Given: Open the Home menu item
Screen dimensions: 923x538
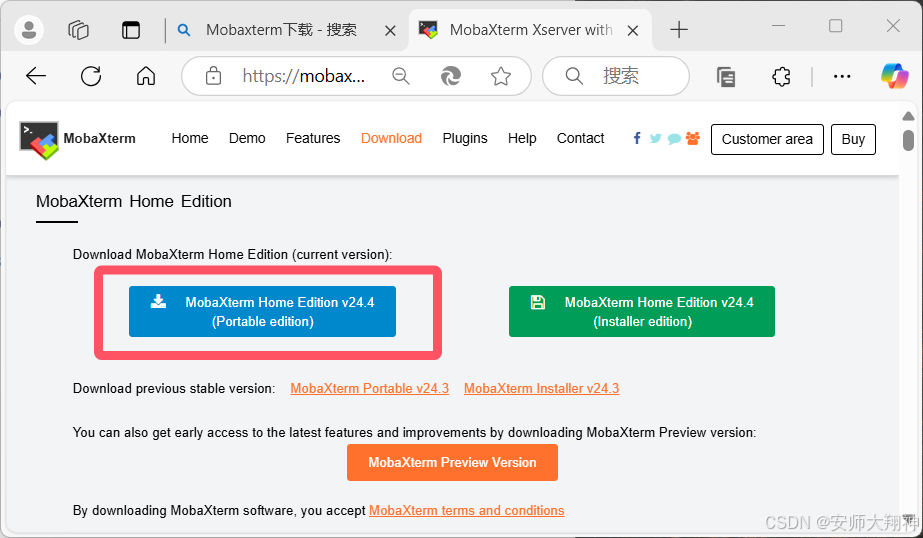Looking at the screenshot, I should pyautogui.click(x=190, y=138).
